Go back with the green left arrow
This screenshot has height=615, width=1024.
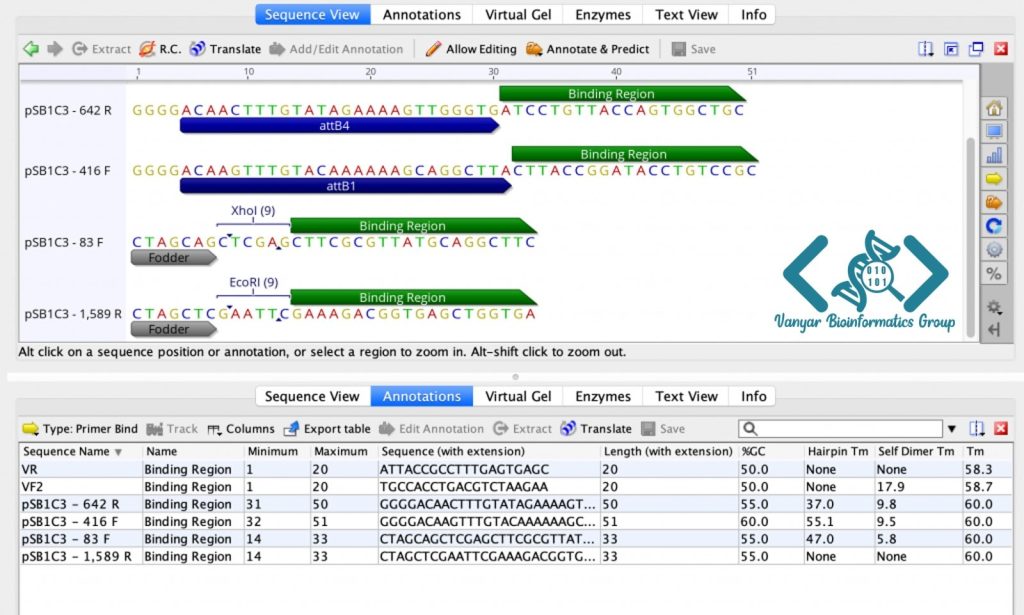click(31, 49)
